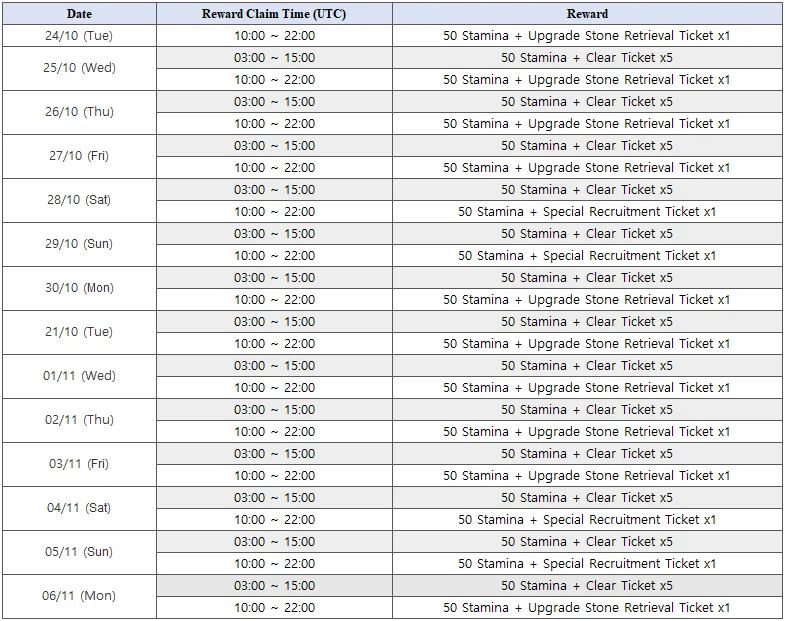
Task: Click the 01/11 (Wed) date cell
Action: click(x=79, y=376)
